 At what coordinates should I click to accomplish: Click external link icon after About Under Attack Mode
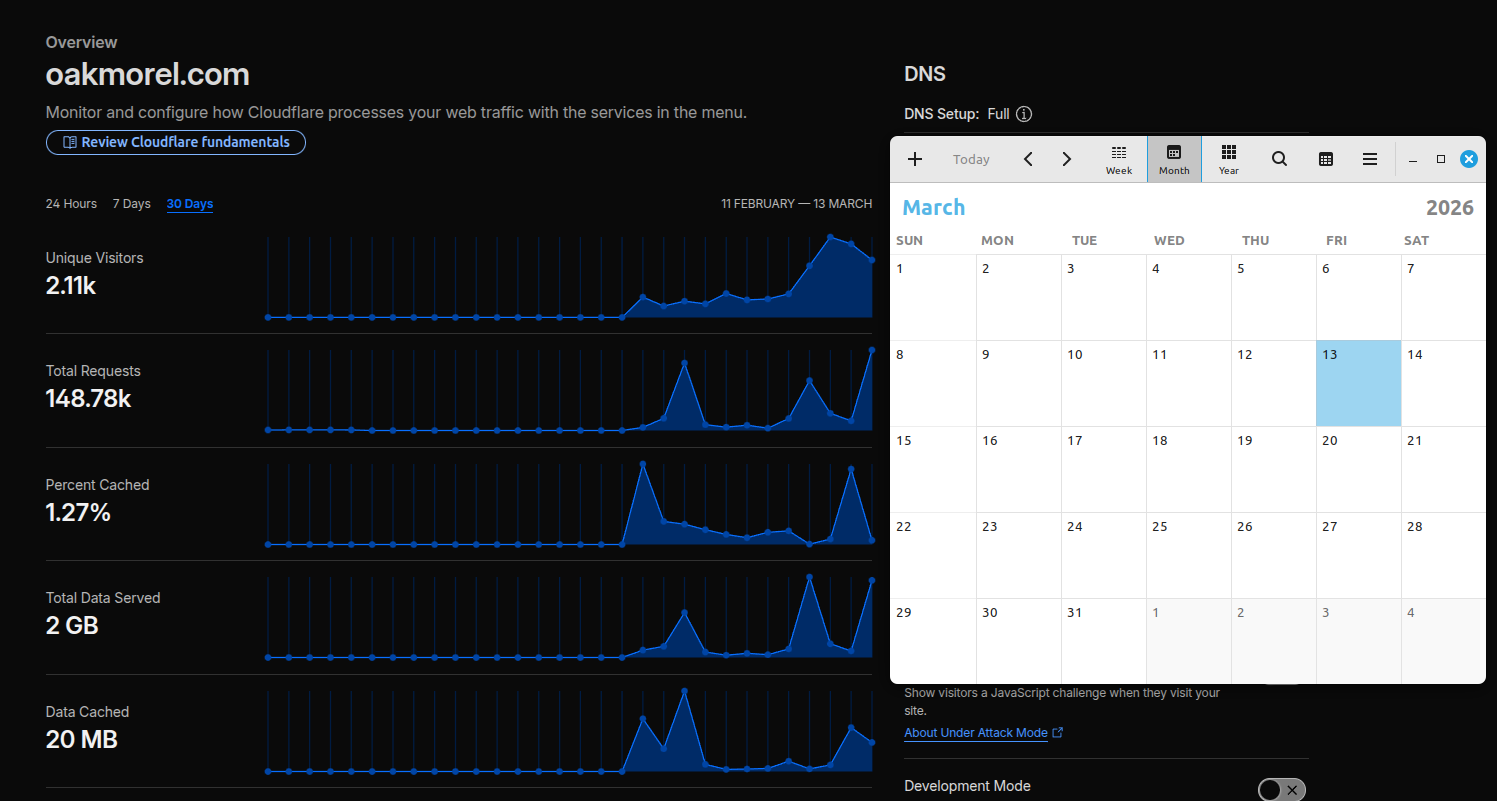(1058, 733)
